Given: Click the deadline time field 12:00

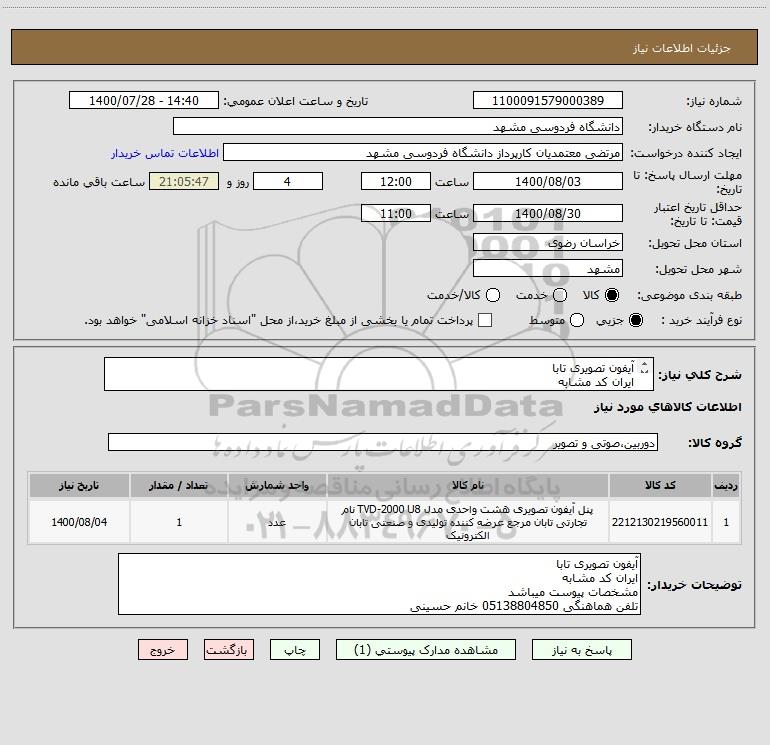Looking at the screenshot, I should coord(396,181).
